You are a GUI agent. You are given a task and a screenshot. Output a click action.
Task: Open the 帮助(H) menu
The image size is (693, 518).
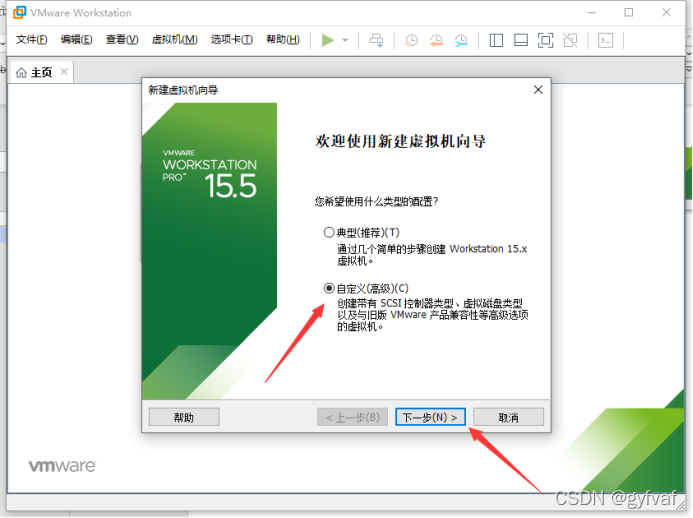coord(283,40)
